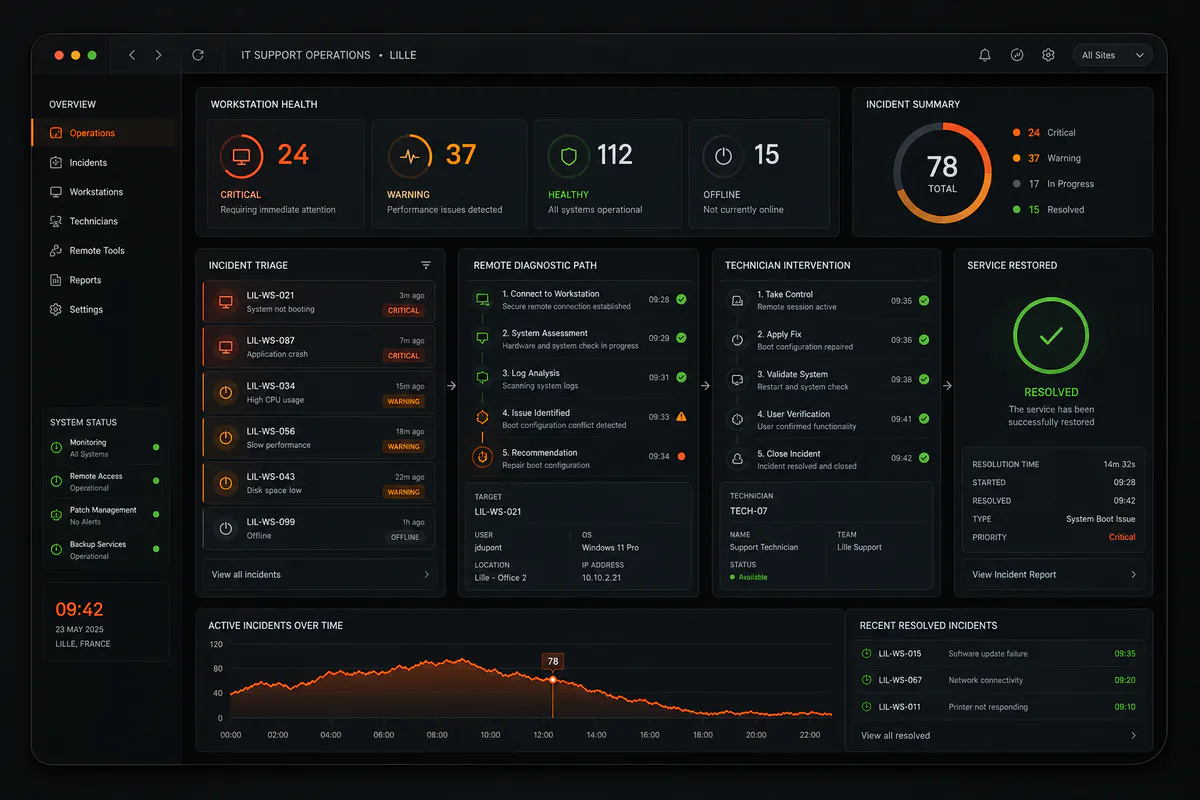Open the All Sites dropdown
Viewport: 1200px width, 800px height.
[x=1112, y=55]
